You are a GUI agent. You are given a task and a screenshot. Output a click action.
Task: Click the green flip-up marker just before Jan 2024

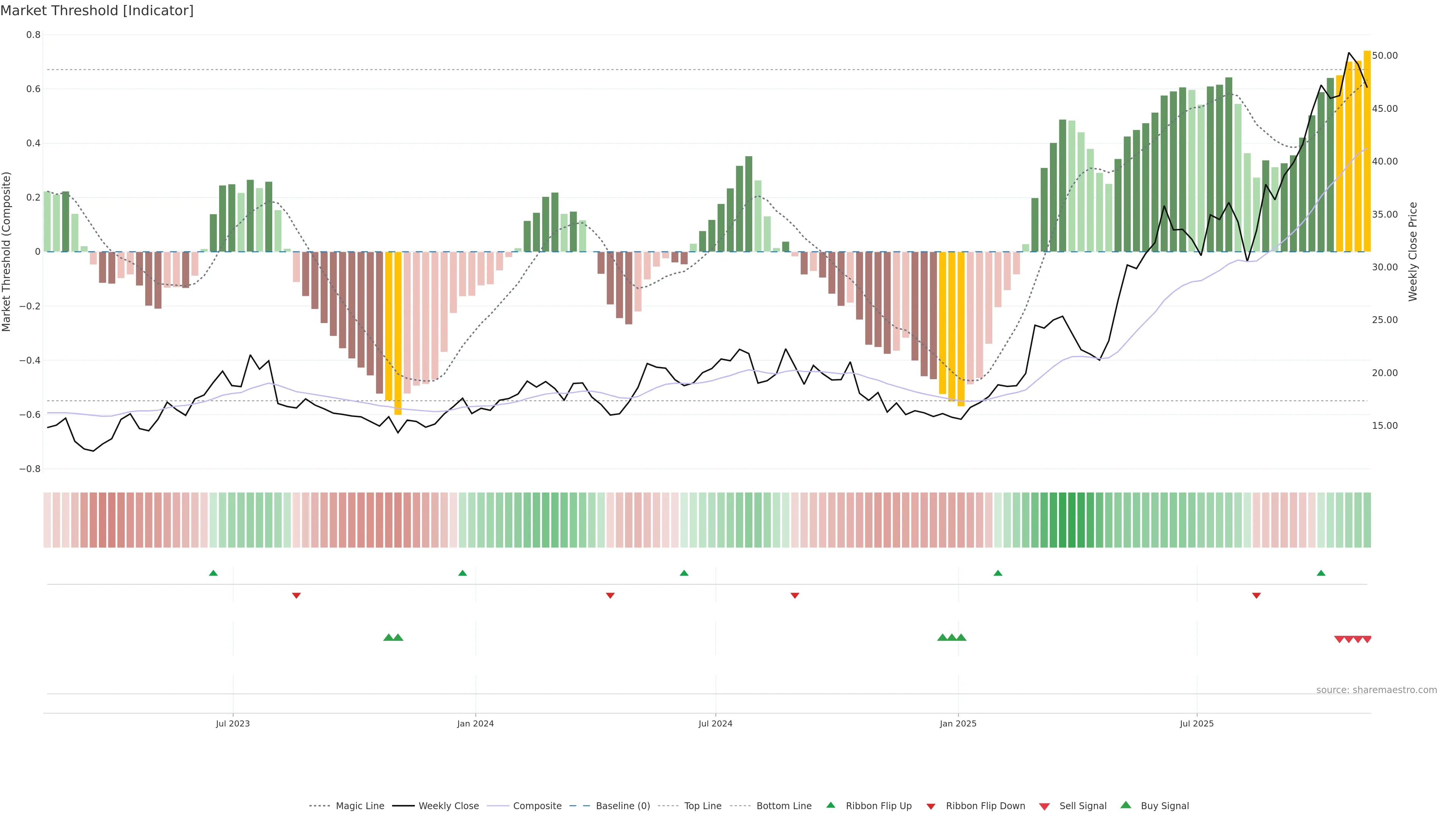click(x=462, y=573)
